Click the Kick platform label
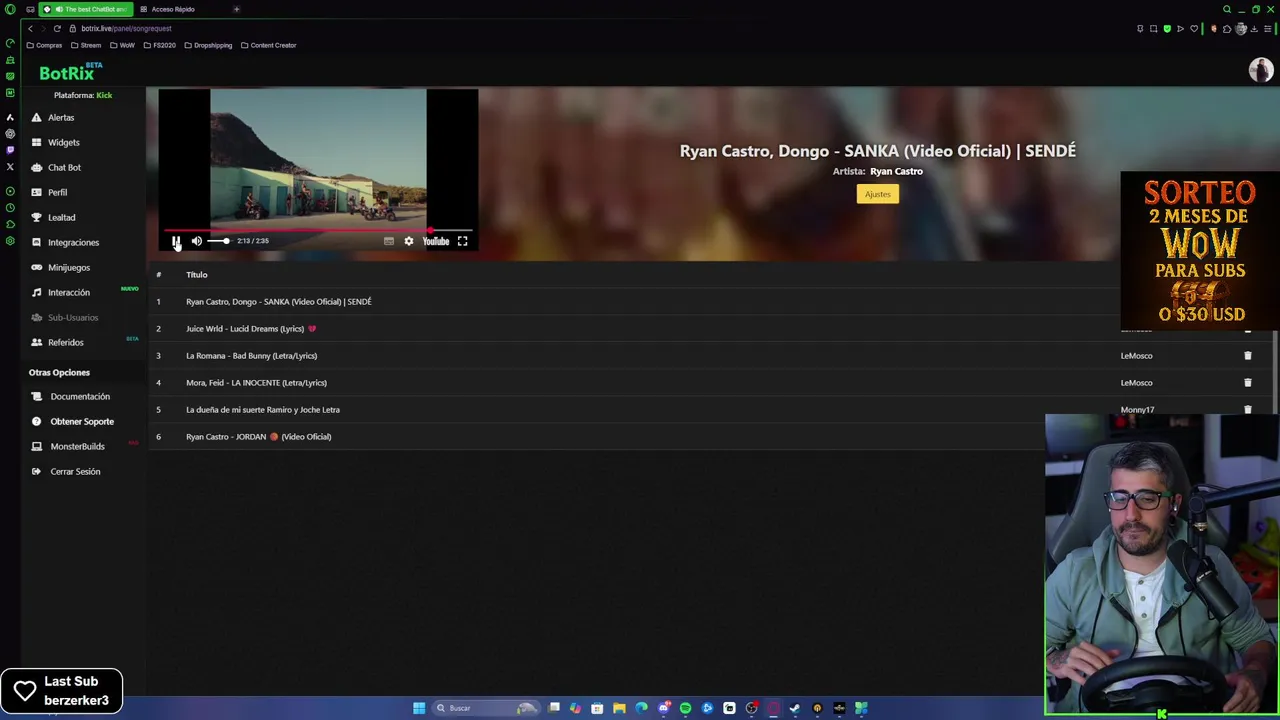Viewport: 1280px width, 720px height. (104, 95)
